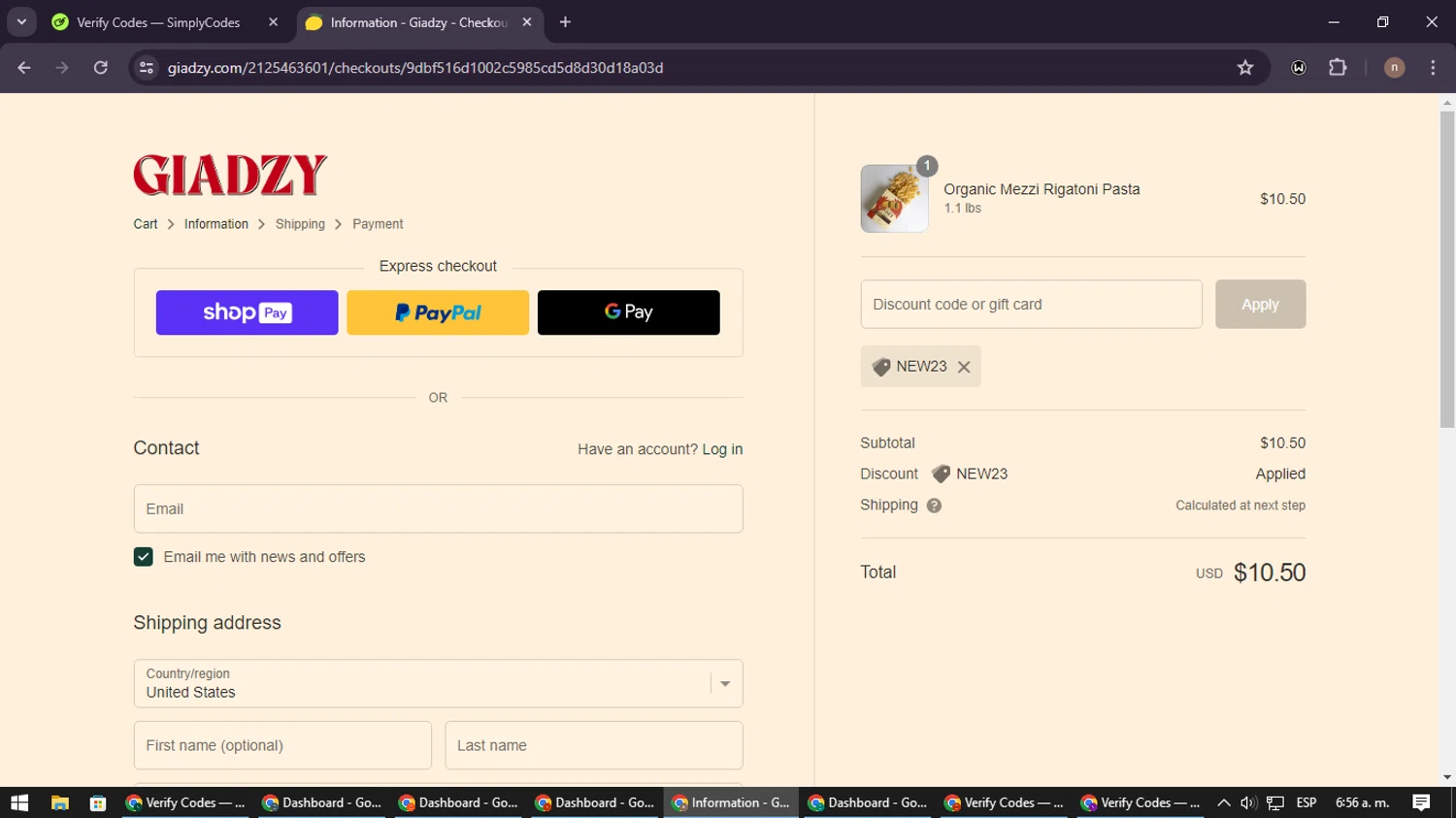Screen dimensions: 1456x818
Task: Go back using browser back arrow
Action: 24,68
